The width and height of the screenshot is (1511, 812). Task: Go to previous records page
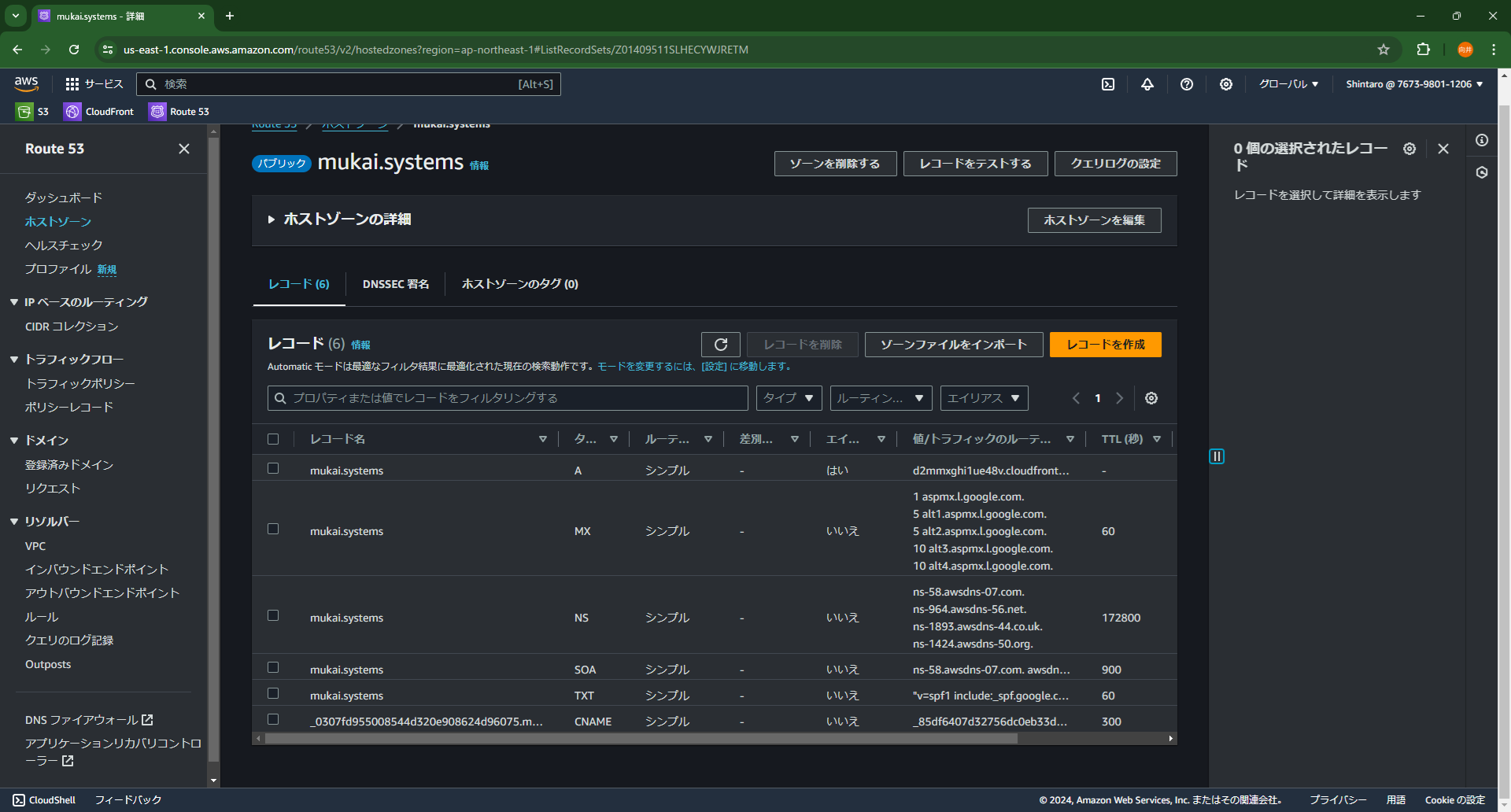[1076, 398]
